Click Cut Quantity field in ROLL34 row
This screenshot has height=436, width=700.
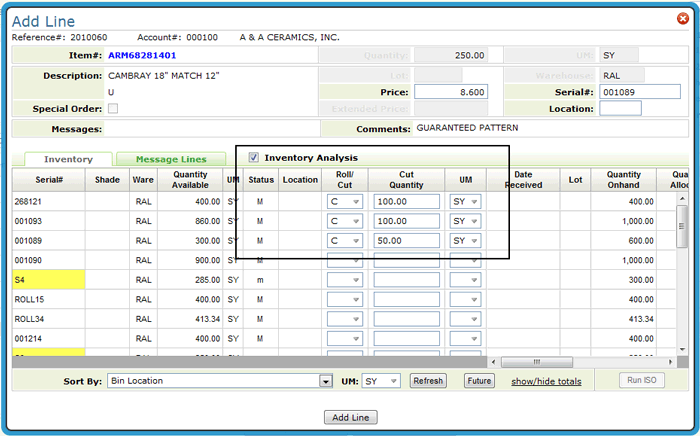[x=406, y=319]
